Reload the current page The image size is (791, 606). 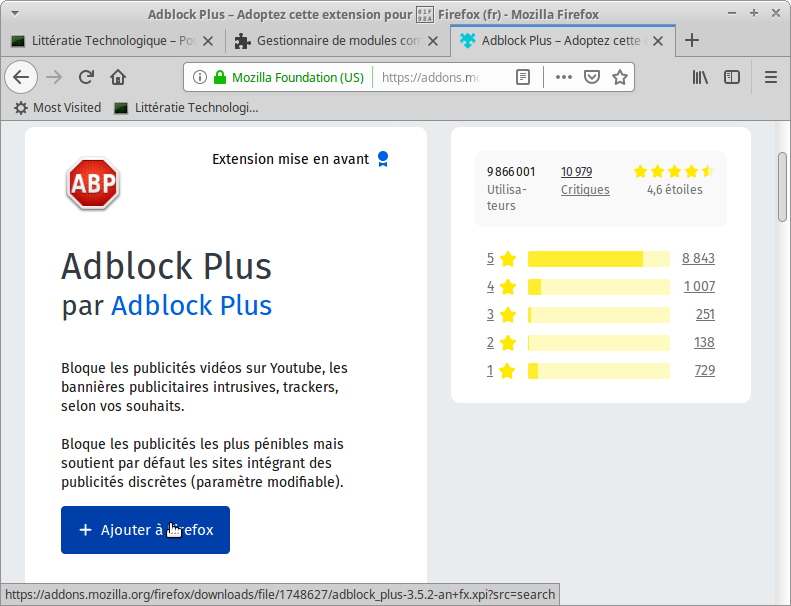pyautogui.click(x=86, y=77)
